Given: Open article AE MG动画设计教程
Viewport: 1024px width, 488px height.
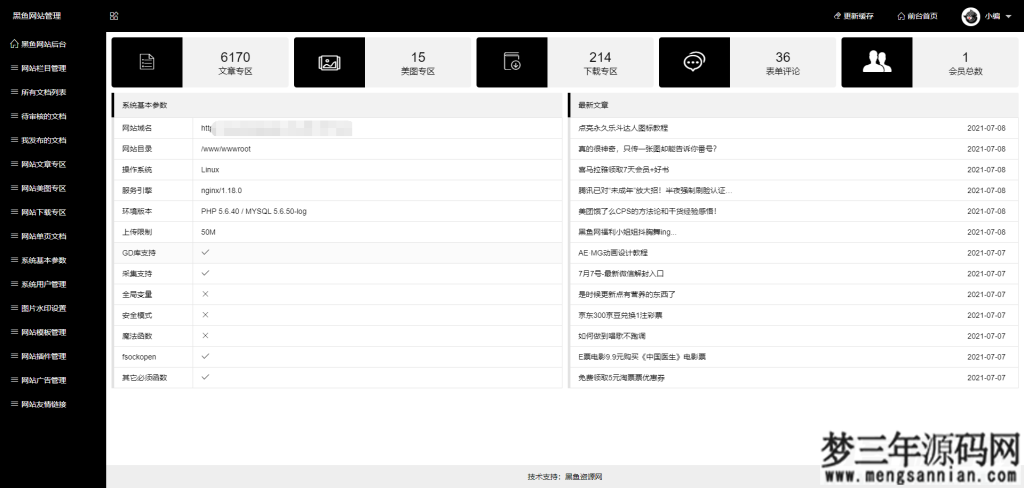Looking at the screenshot, I should tap(613, 253).
